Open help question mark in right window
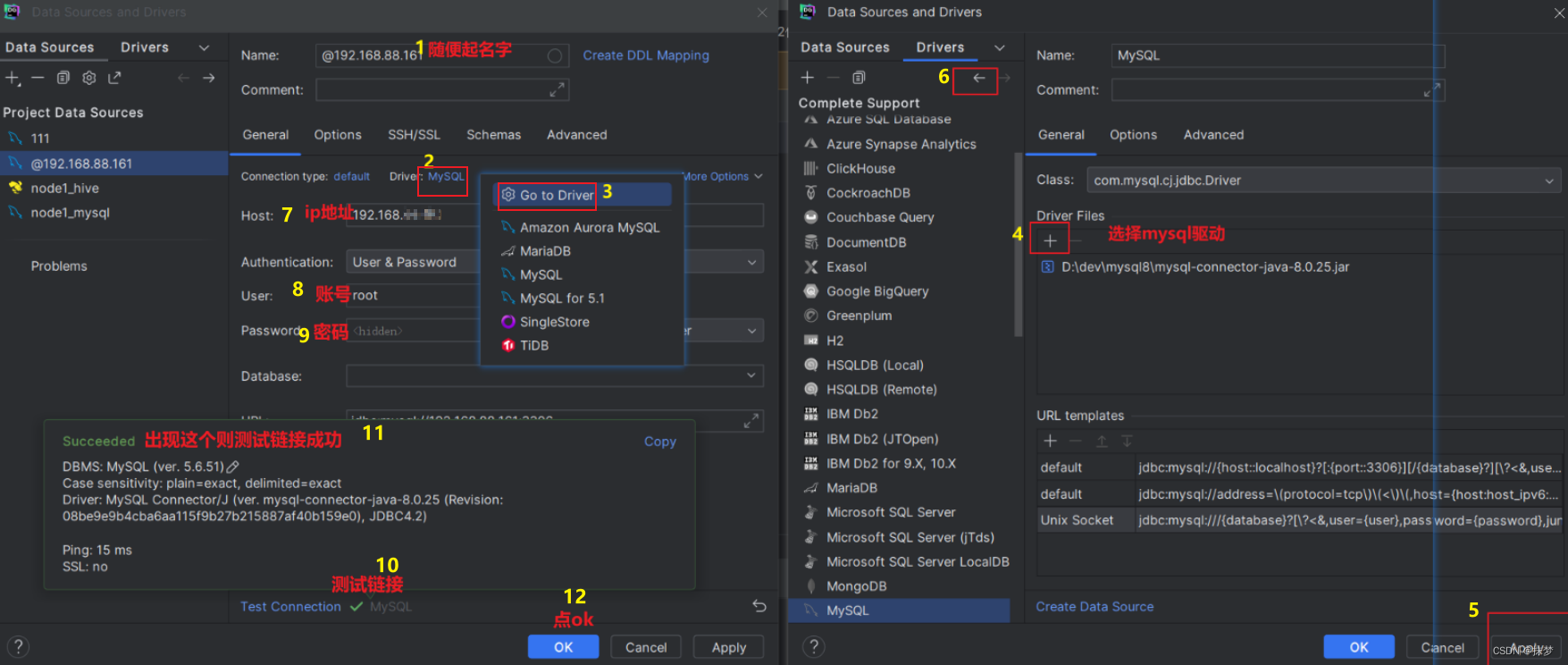This screenshot has height=665, width=1568. pos(812,646)
